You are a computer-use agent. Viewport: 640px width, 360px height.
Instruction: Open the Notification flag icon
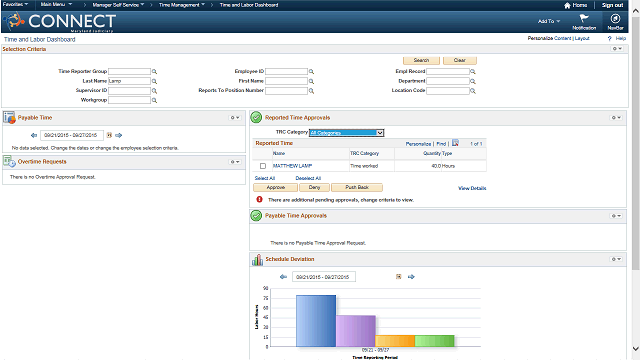[x=584, y=18]
